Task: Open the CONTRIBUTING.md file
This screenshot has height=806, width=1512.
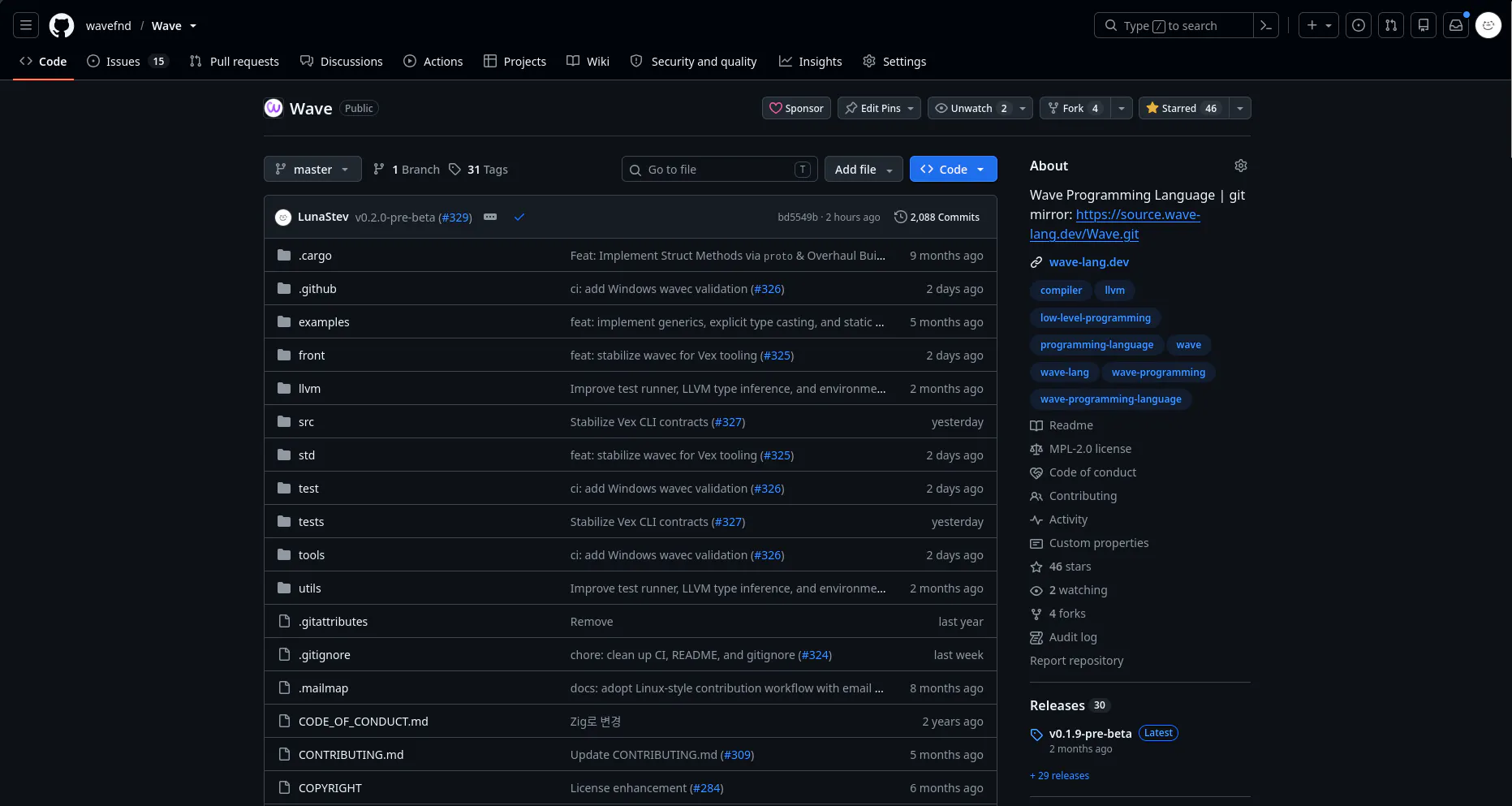Action: coord(351,755)
